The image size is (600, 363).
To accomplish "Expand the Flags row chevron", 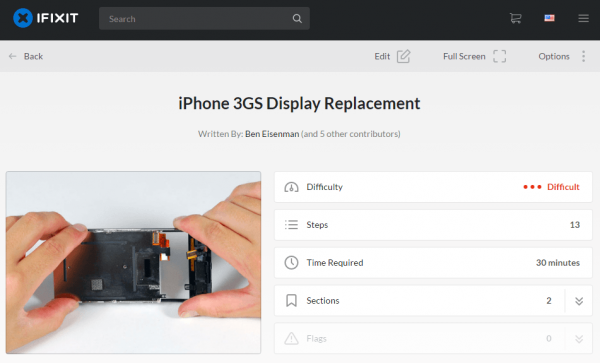I will pos(579,339).
